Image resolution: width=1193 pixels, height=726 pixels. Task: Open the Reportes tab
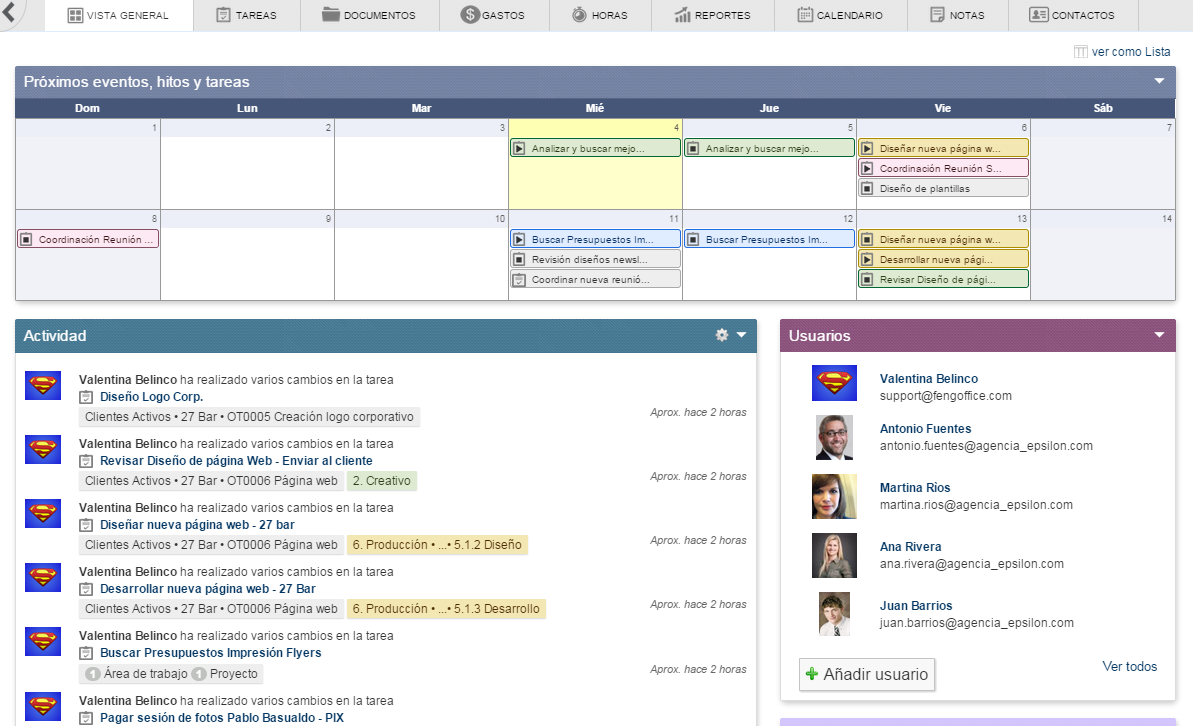[x=712, y=16]
